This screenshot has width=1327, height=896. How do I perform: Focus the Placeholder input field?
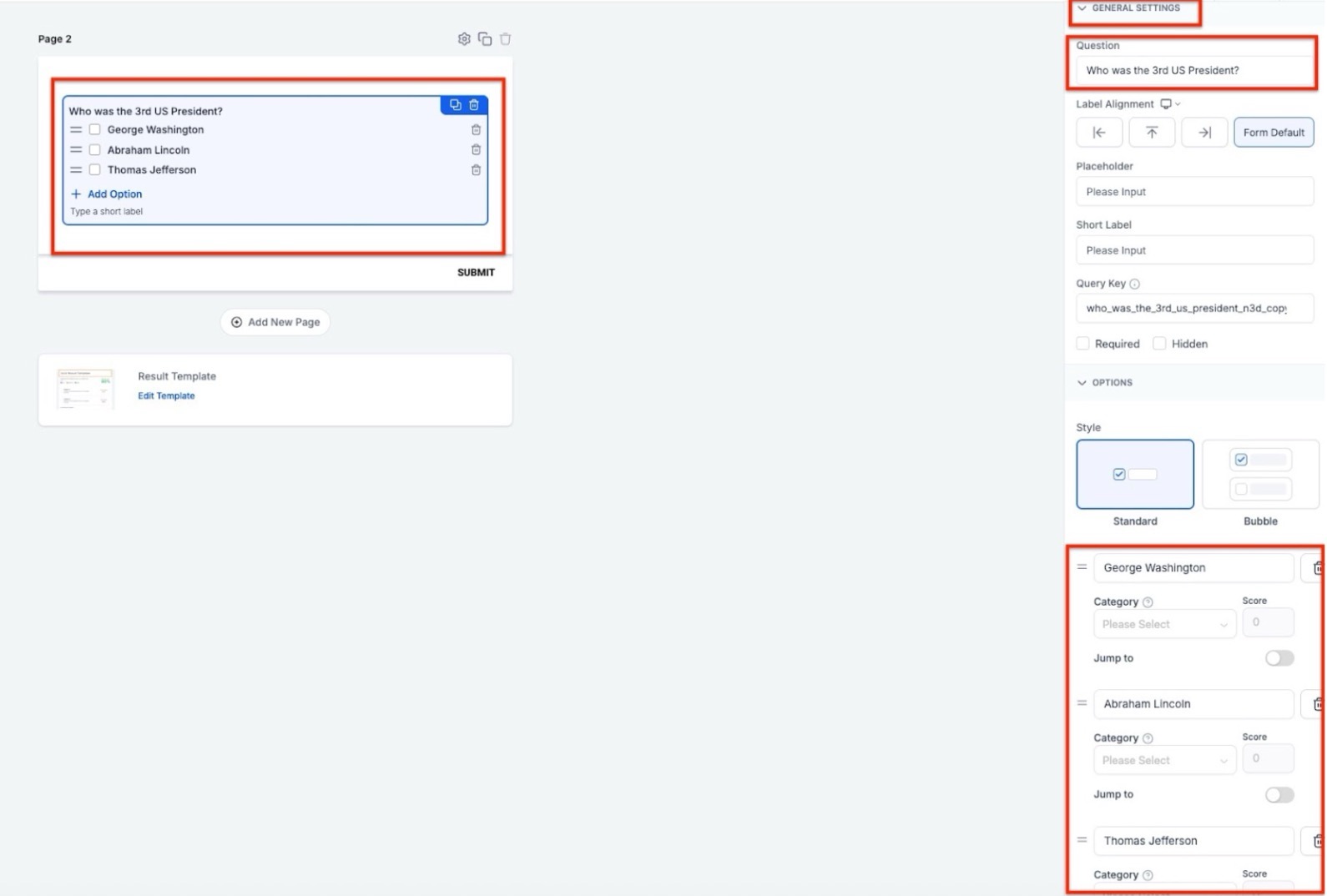(x=1195, y=192)
